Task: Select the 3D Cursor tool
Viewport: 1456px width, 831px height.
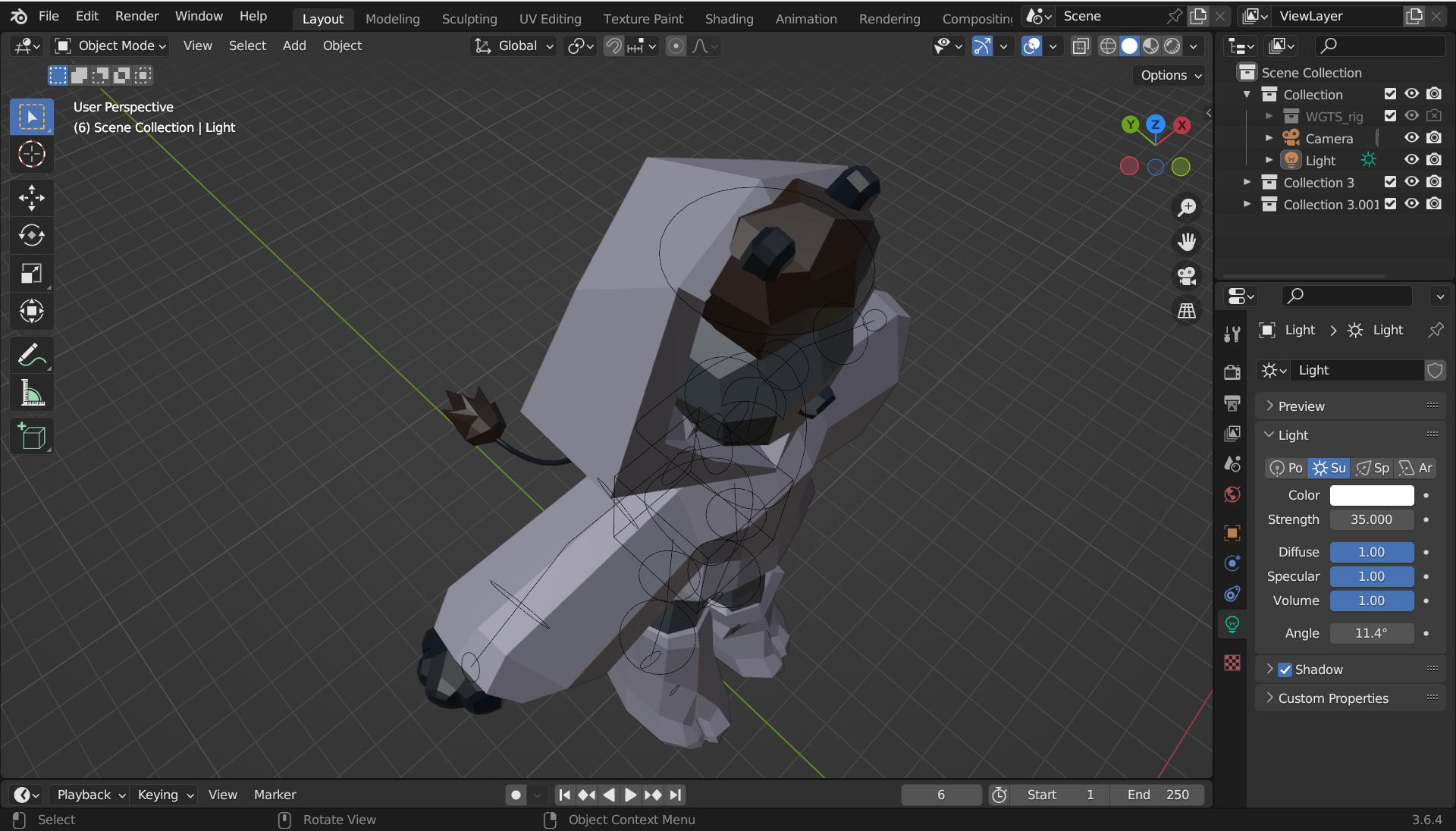Action: pos(32,155)
